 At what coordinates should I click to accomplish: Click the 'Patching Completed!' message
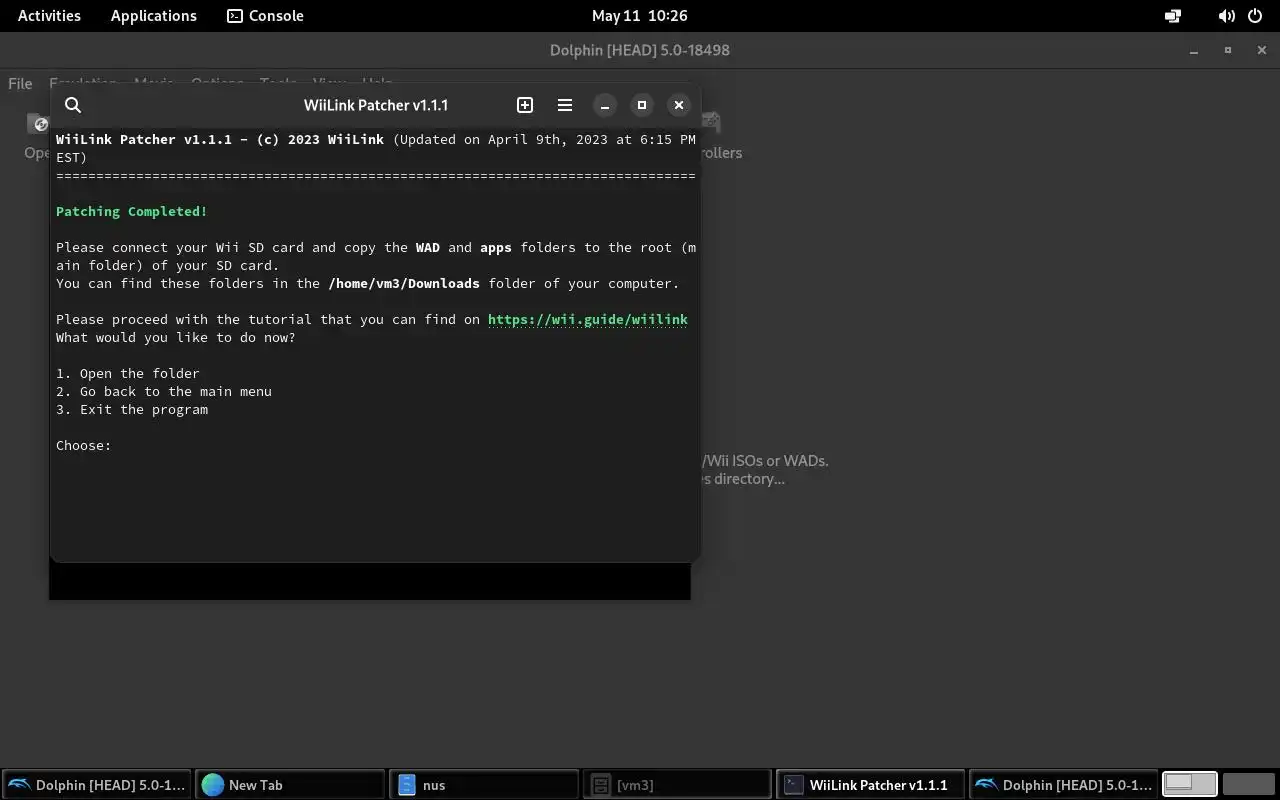click(132, 211)
